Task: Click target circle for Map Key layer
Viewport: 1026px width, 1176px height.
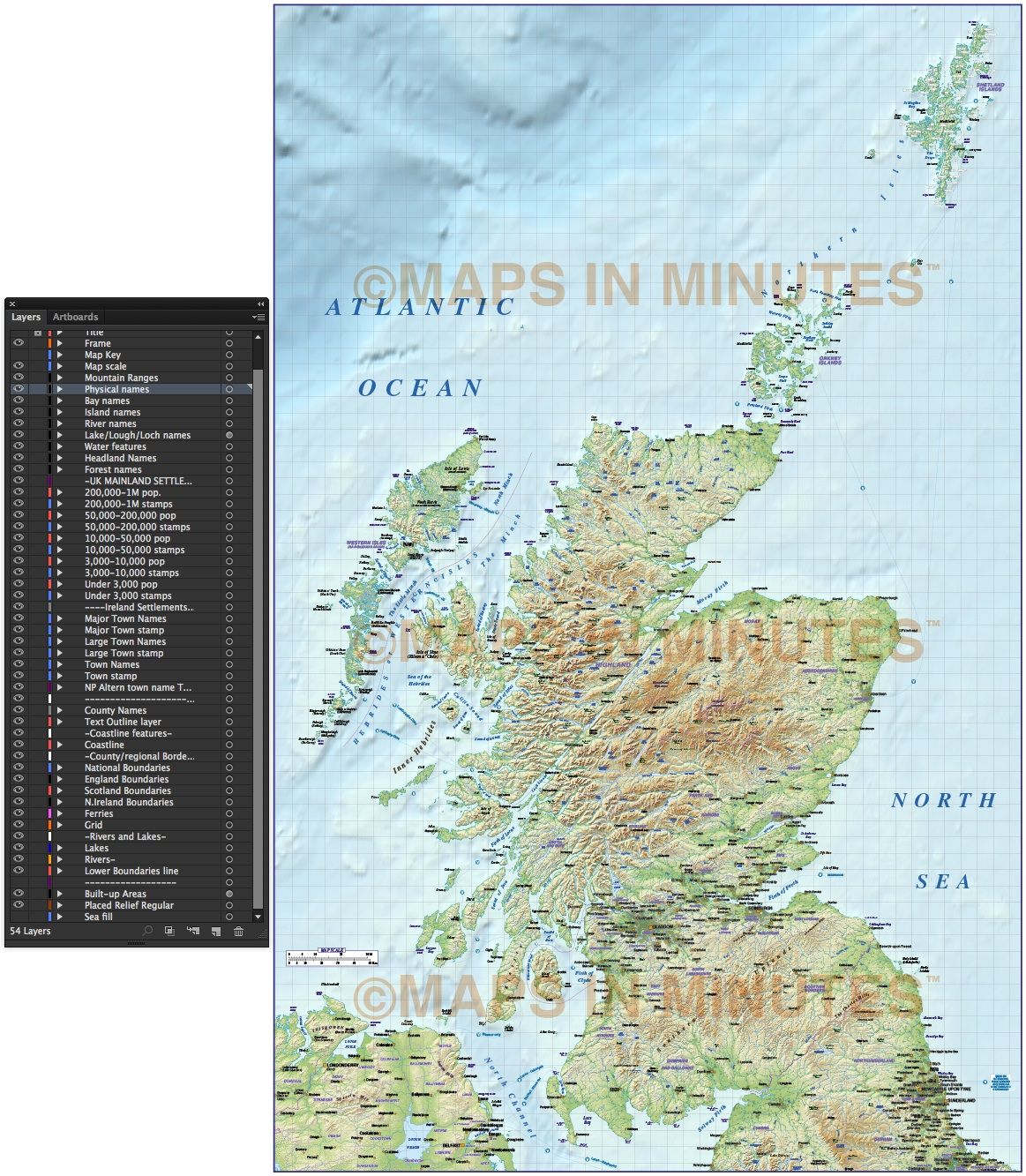Action: tap(229, 355)
